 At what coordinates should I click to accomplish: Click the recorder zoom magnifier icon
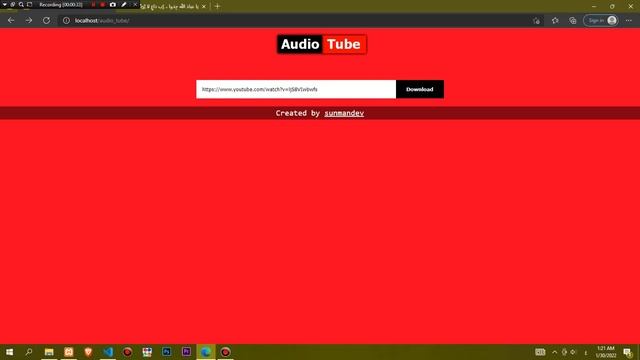[x=21, y=4]
